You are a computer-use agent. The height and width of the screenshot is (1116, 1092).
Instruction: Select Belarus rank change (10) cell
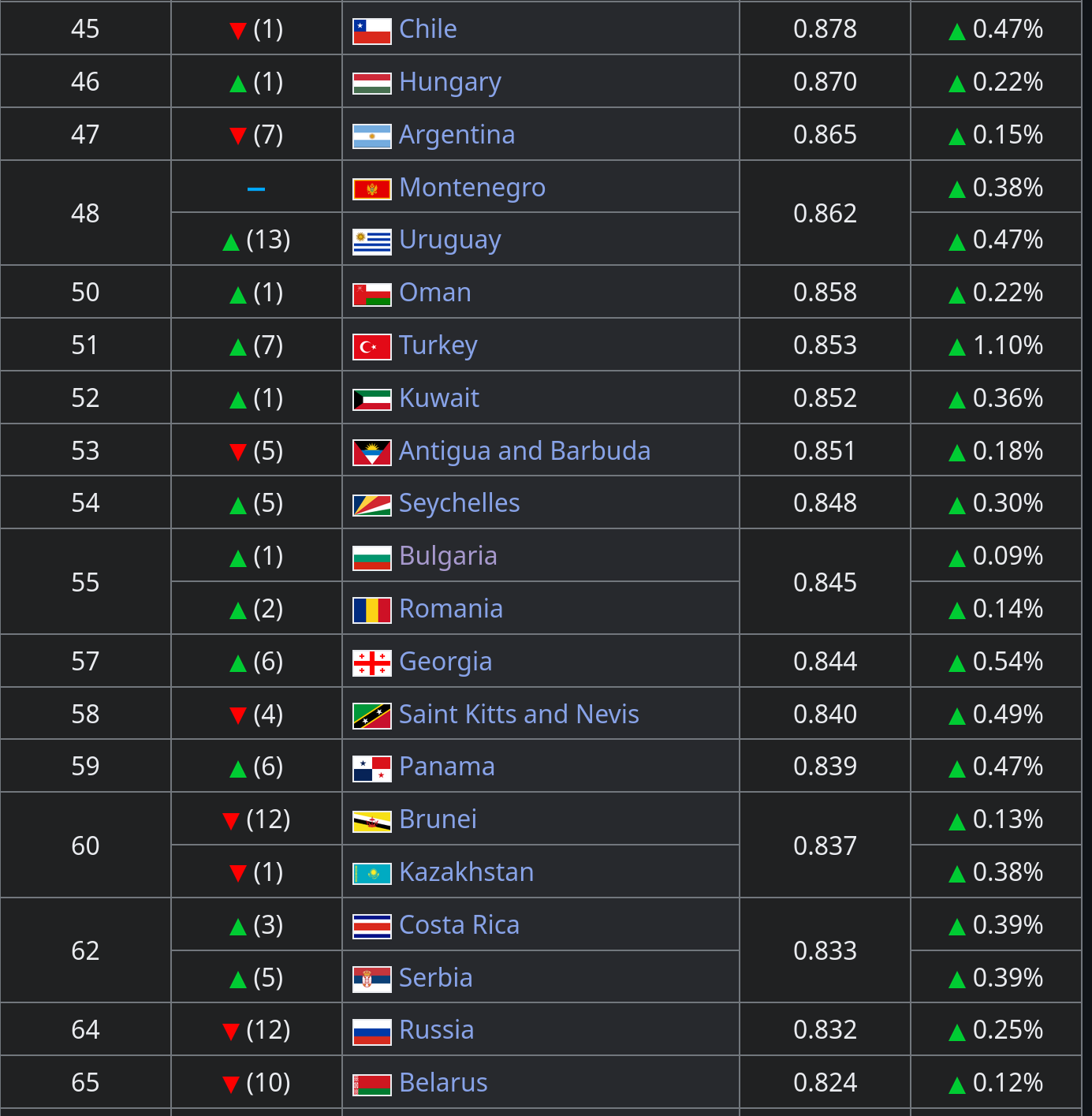point(256,1082)
